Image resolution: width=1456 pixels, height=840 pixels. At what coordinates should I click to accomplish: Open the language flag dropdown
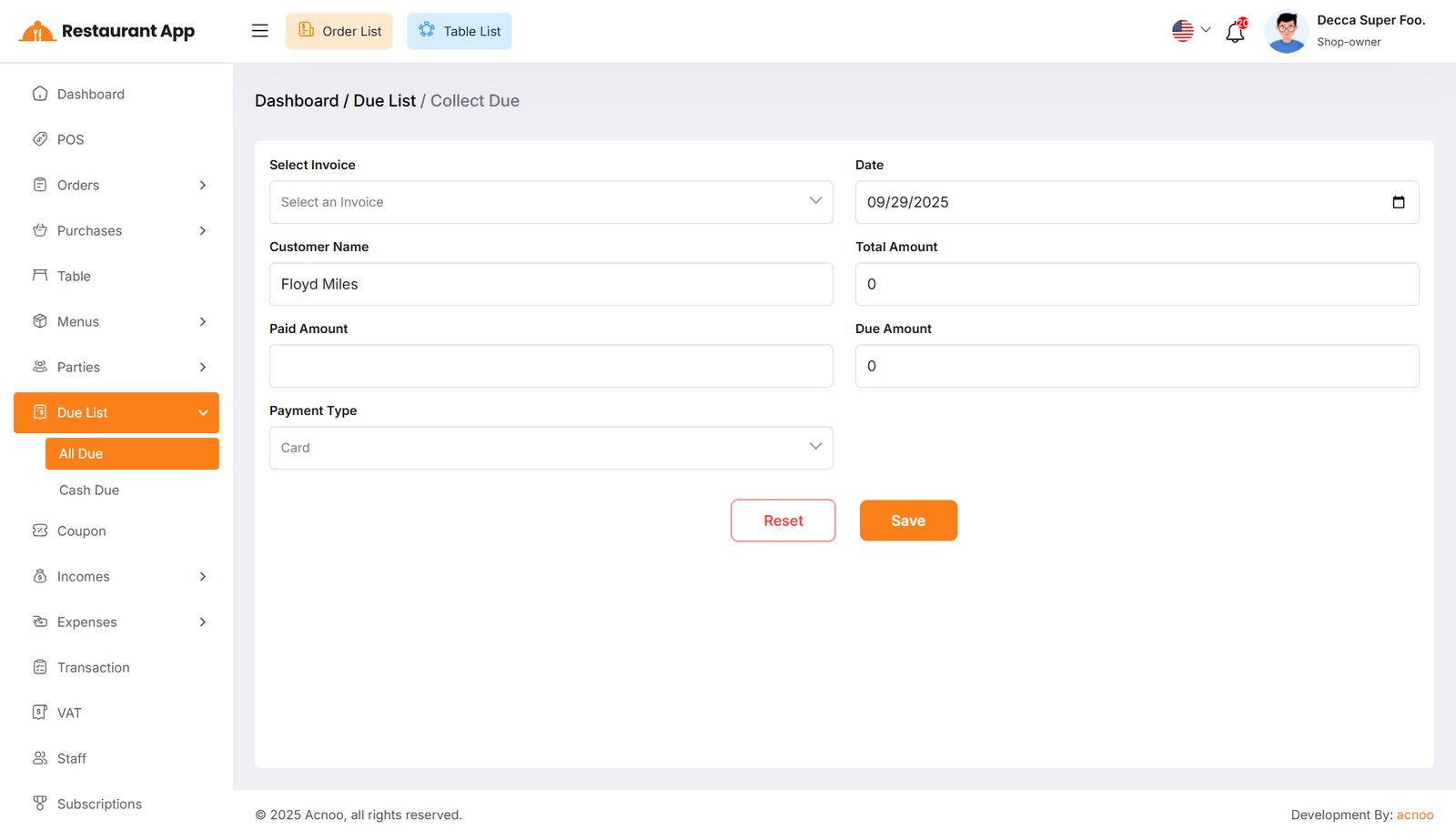[x=1190, y=31]
